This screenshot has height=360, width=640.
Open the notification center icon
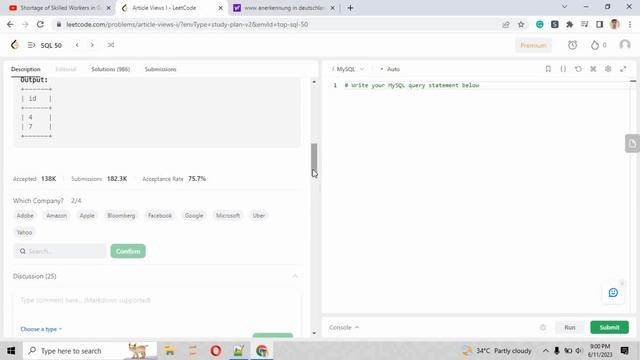click(x=624, y=351)
